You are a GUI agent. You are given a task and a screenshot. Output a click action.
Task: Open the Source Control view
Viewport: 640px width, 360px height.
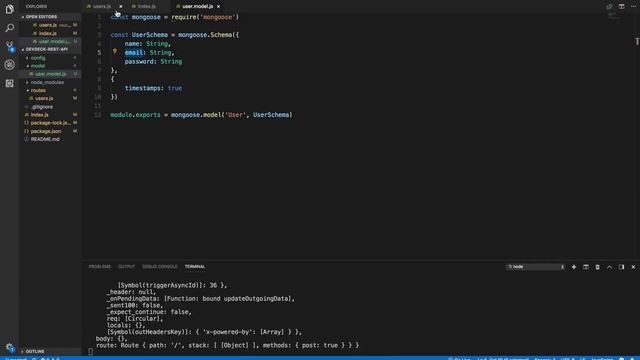9,46
